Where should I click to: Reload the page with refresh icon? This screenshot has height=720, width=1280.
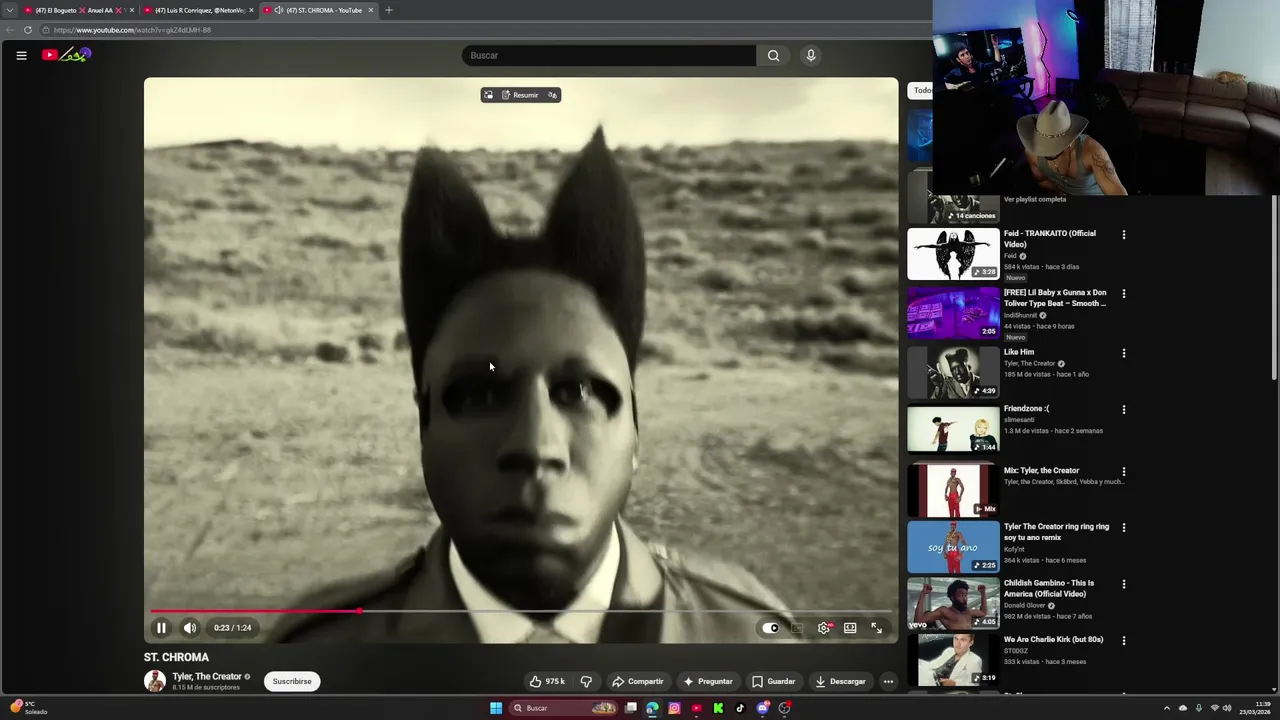[27, 30]
